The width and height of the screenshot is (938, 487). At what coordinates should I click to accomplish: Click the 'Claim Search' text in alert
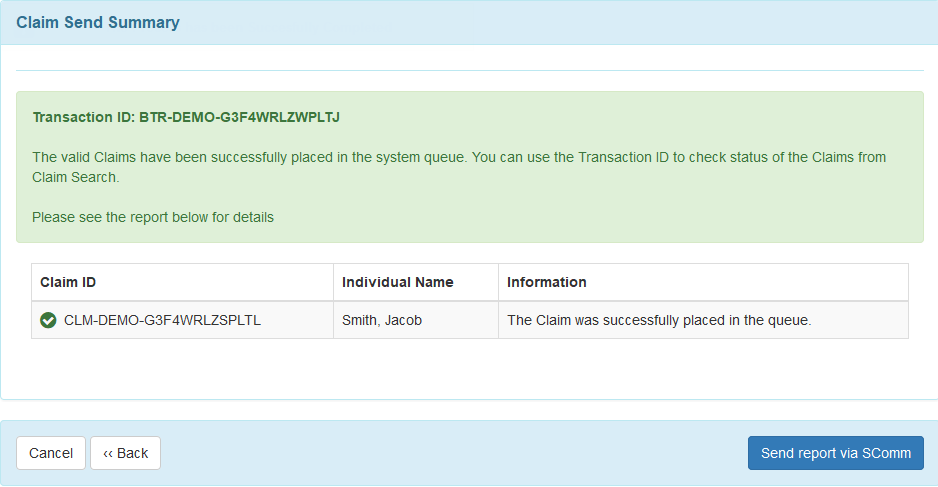pos(74,177)
